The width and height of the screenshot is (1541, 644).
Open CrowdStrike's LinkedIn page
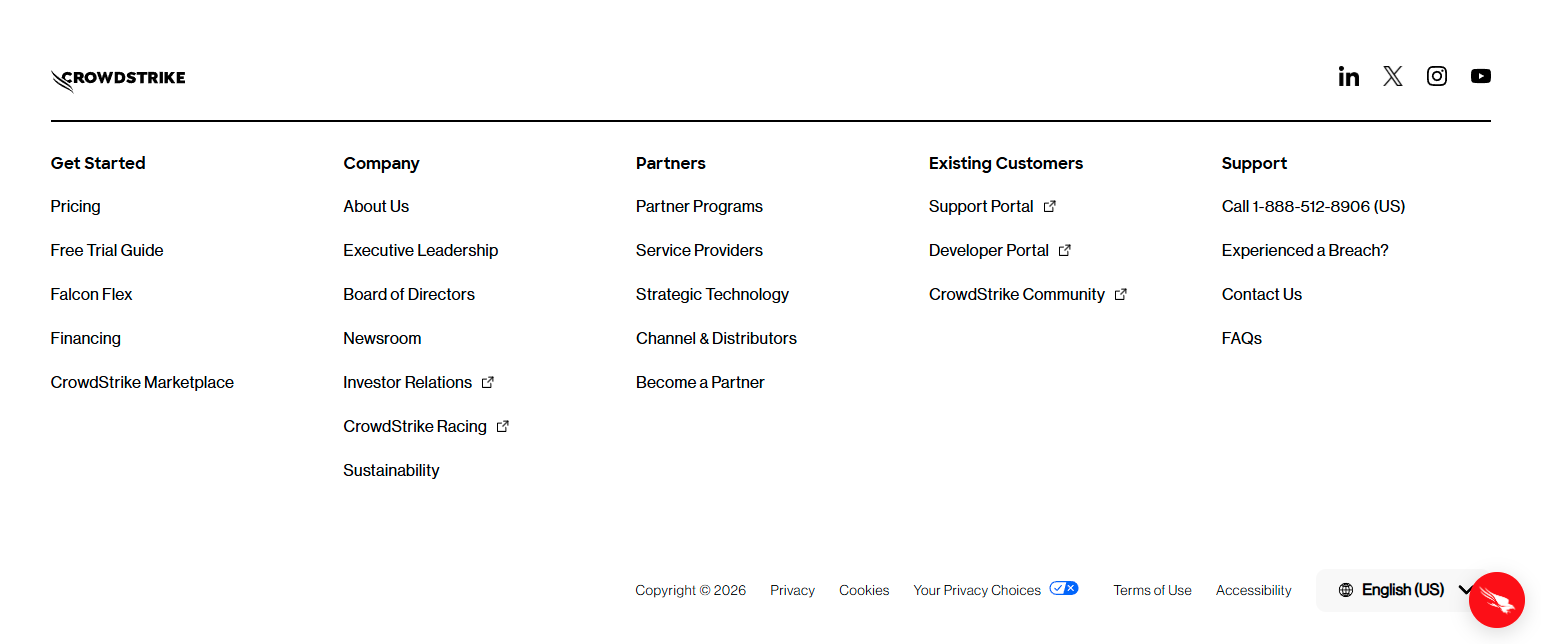(1348, 75)
